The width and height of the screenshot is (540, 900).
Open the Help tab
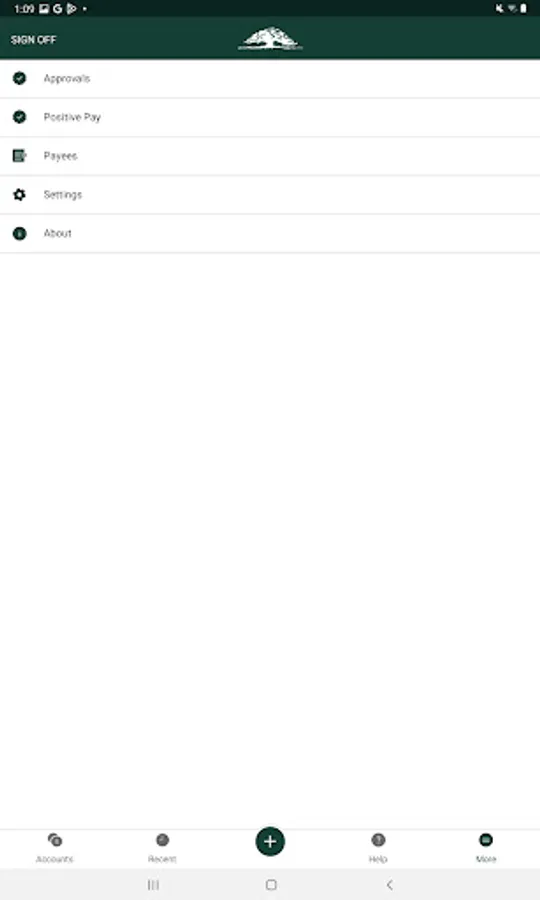click(x=378, y=848)
